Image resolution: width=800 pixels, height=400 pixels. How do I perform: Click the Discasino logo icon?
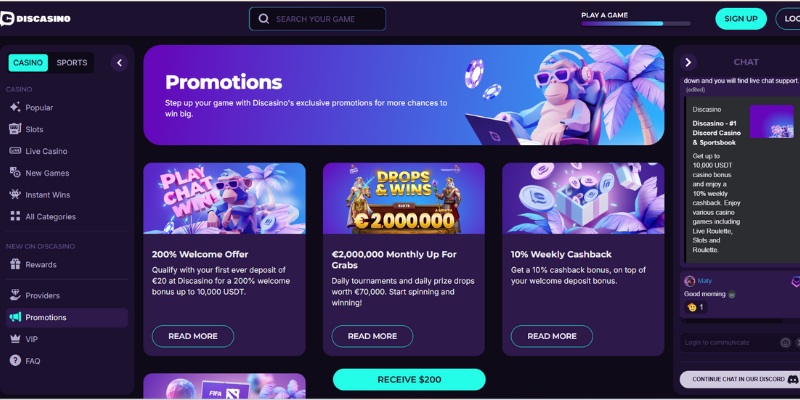[7, 19]
